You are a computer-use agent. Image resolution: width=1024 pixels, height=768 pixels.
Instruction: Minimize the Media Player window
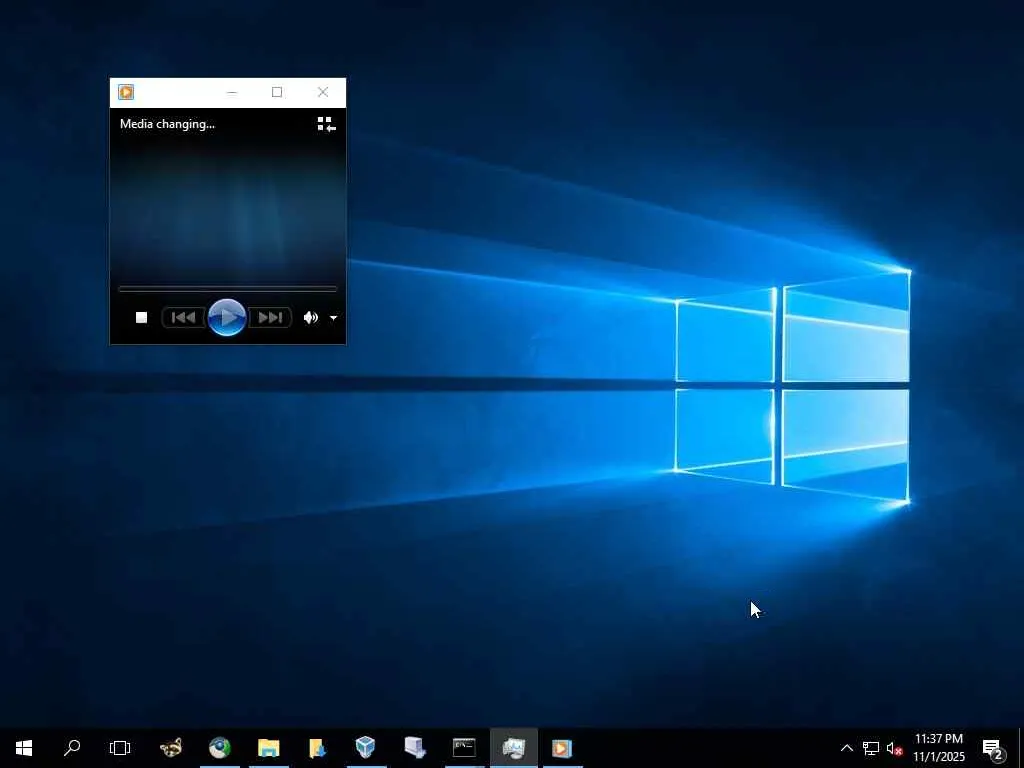(x=232, y=92)
